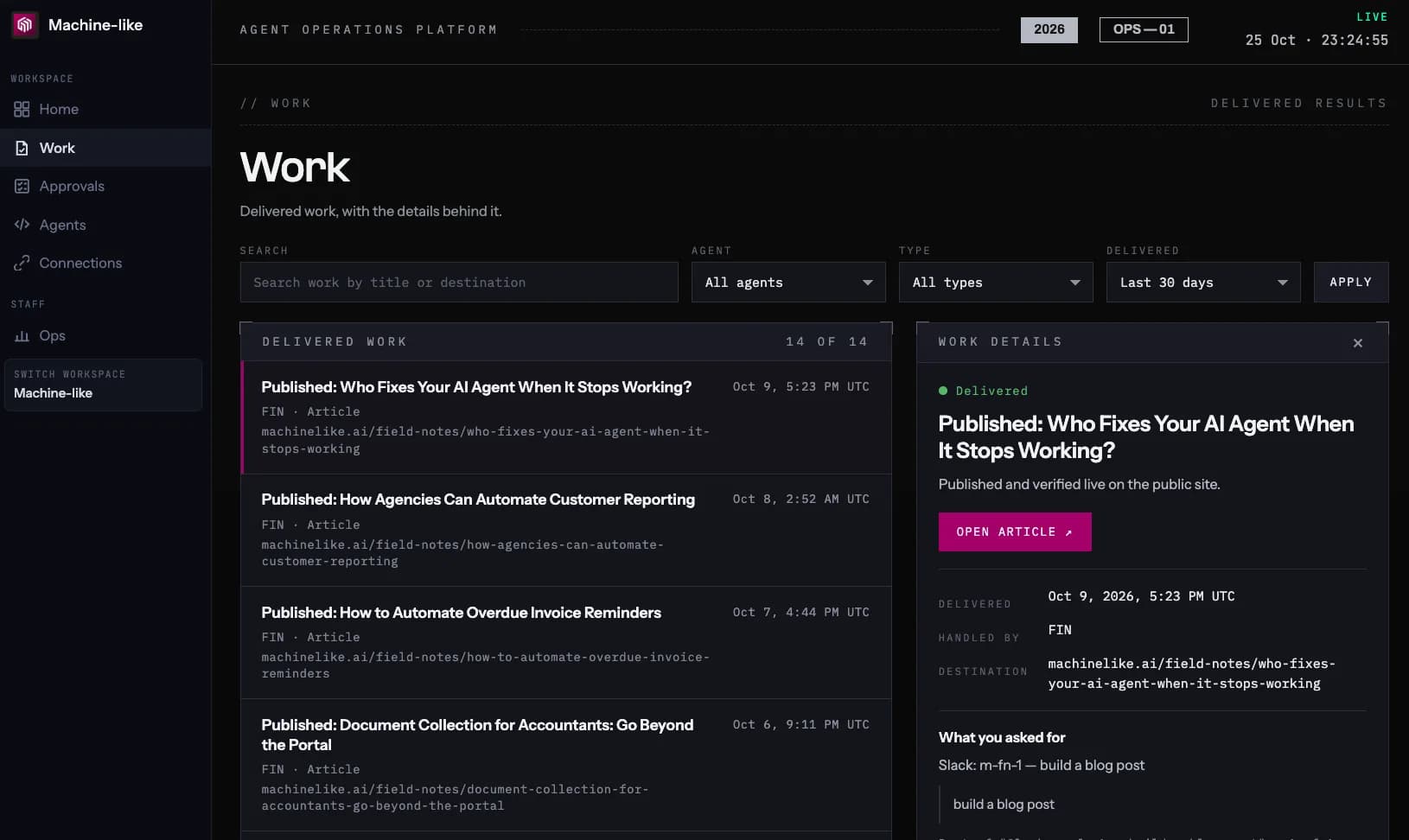Open the All types dropdown
The image size is (1409, 840).
pos(996,283)
